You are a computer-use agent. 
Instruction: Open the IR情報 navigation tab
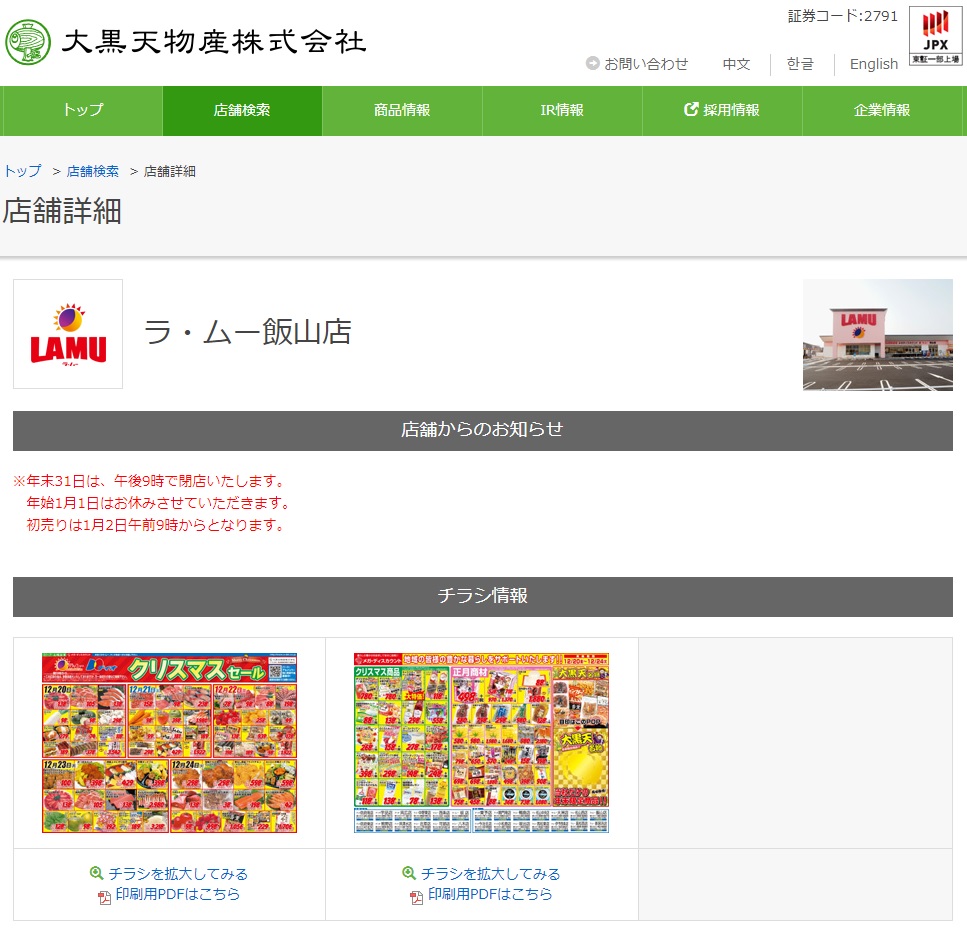tap(562, 110)
